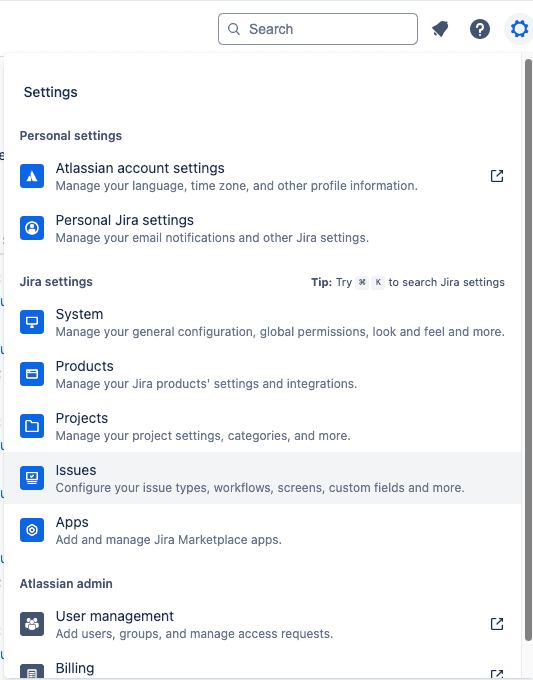Click 'Manage your email notifications' description text
Viewport: 533px width, 680px height.
[x=212, y=238]
